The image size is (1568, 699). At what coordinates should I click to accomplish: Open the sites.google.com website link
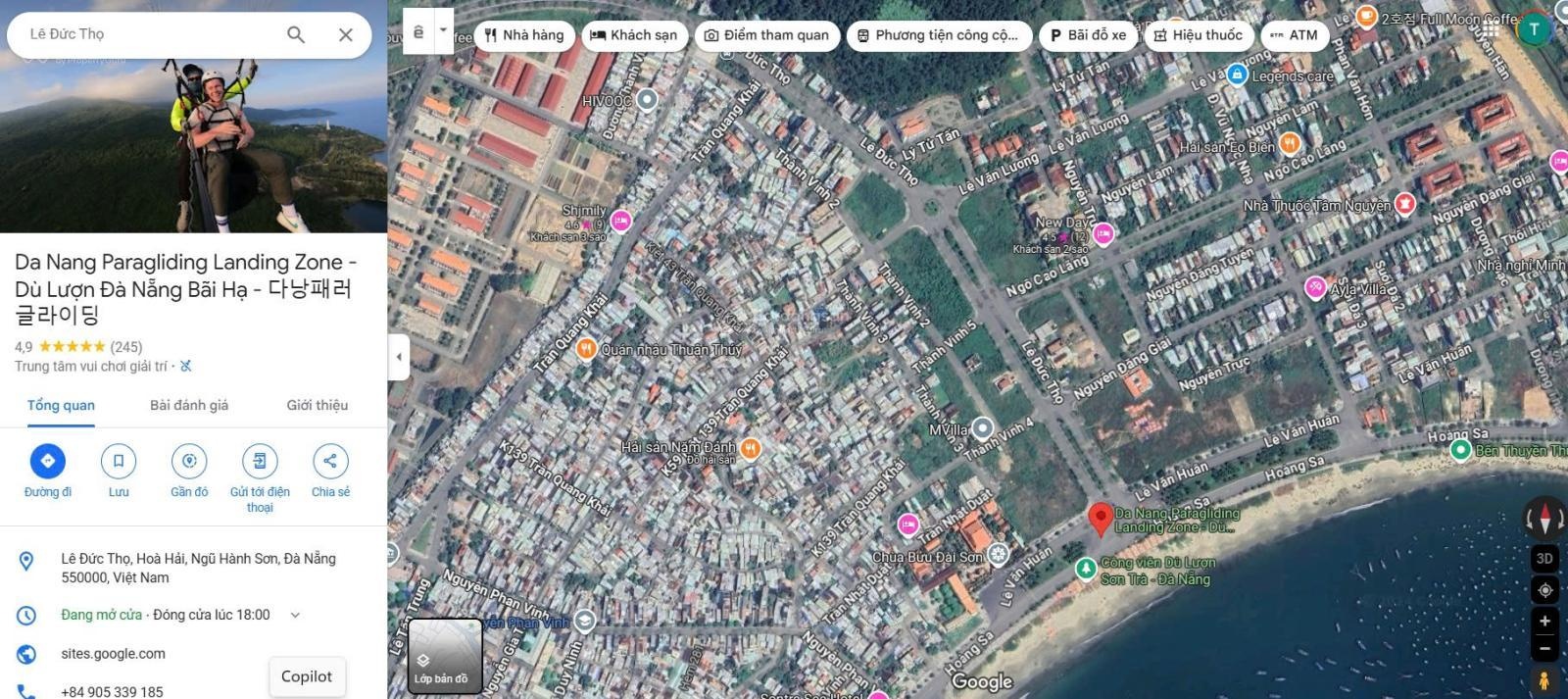click(x=113, y=654)
